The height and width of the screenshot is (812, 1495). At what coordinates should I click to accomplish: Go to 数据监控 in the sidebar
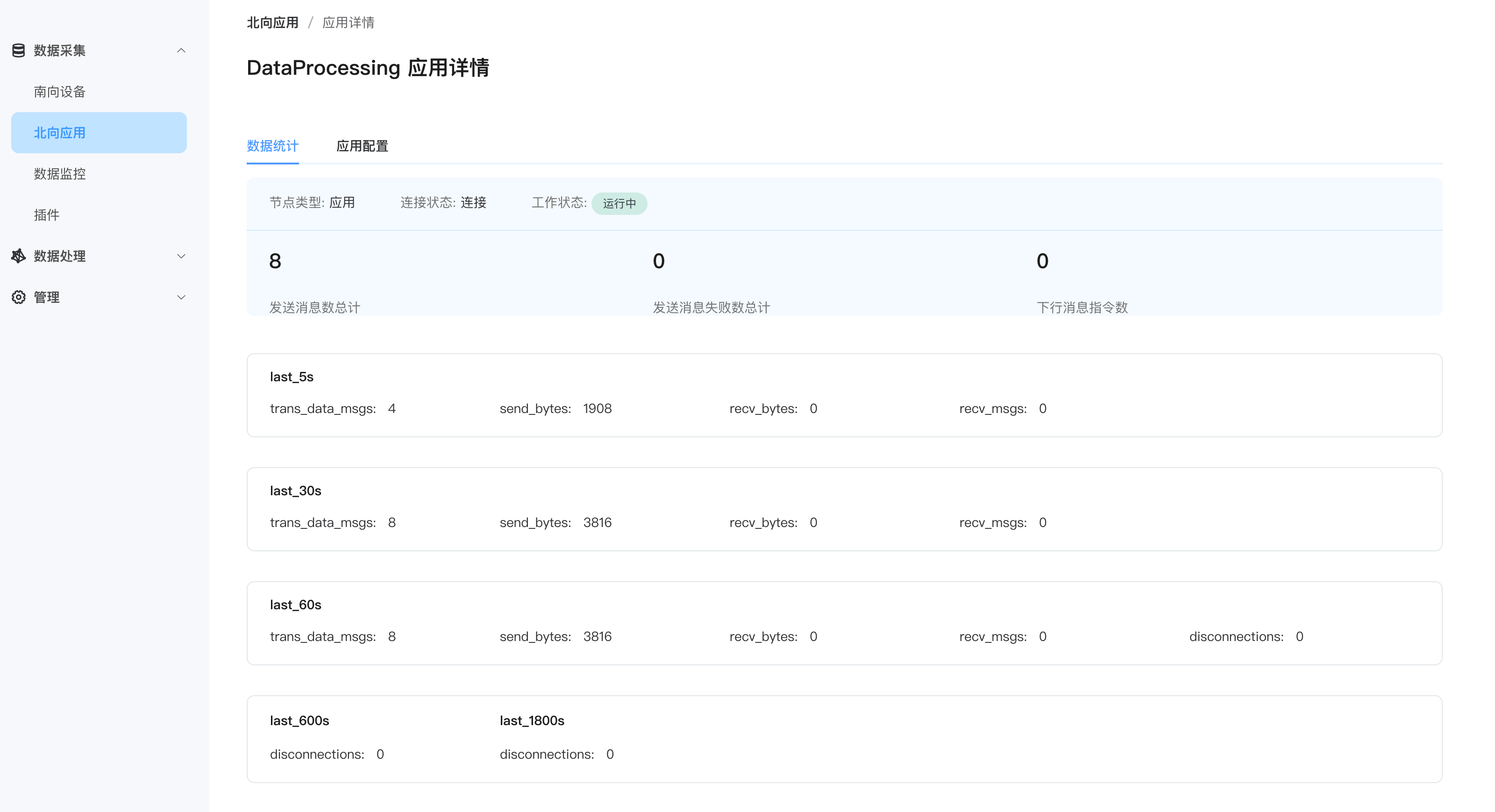pos(60,173)
